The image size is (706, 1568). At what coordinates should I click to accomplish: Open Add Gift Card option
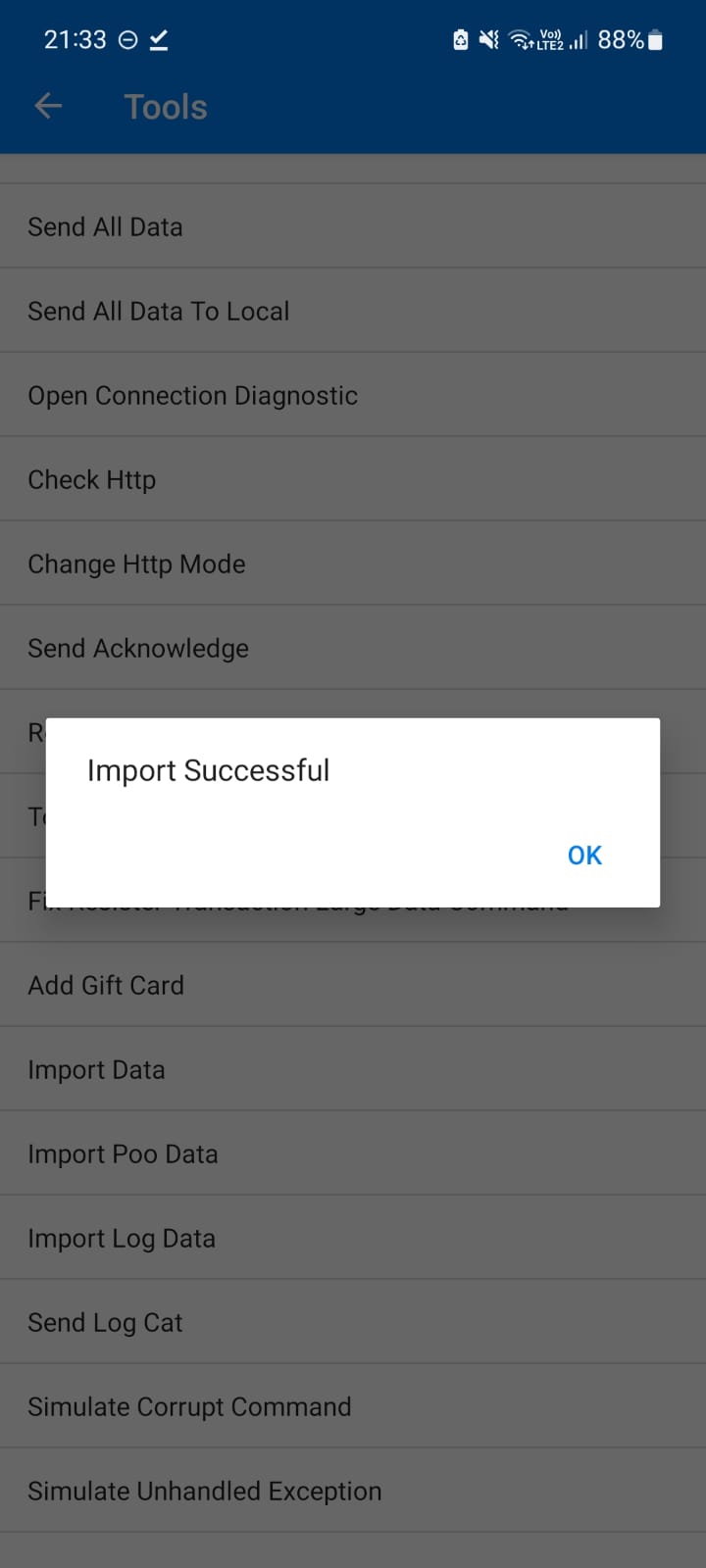[x=353, y=985]
